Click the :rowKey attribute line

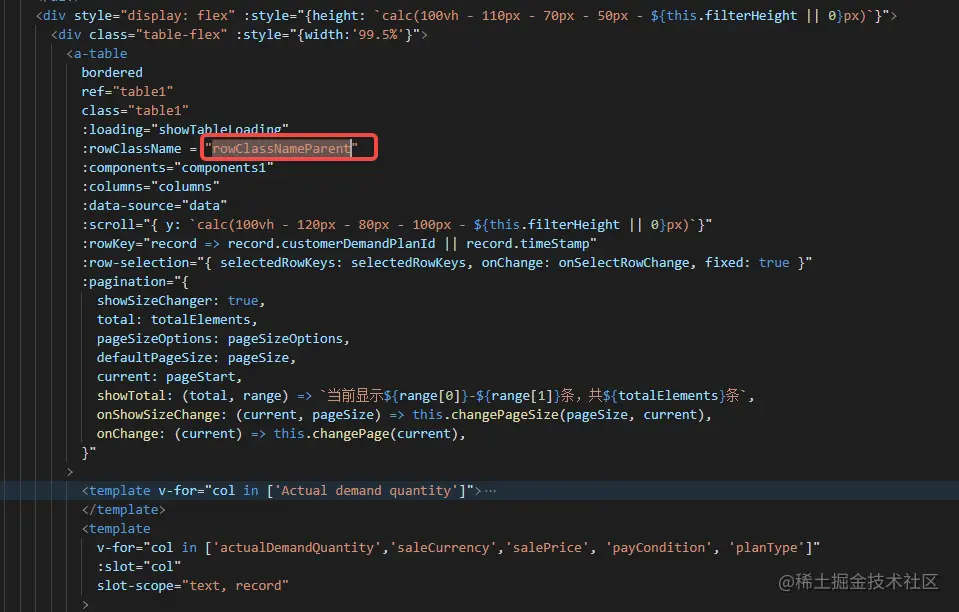pos(339,243)
